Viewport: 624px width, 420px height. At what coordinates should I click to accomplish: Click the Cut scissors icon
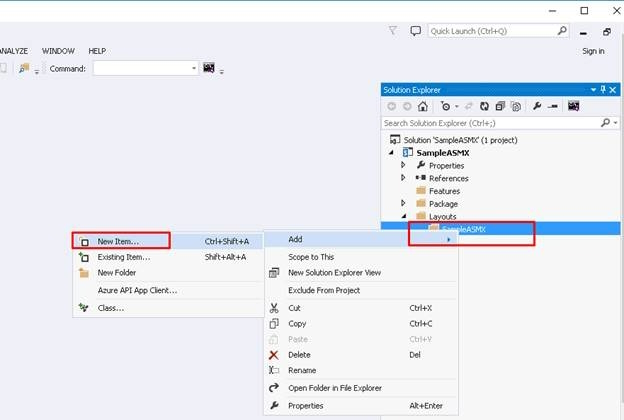point(274,308)
